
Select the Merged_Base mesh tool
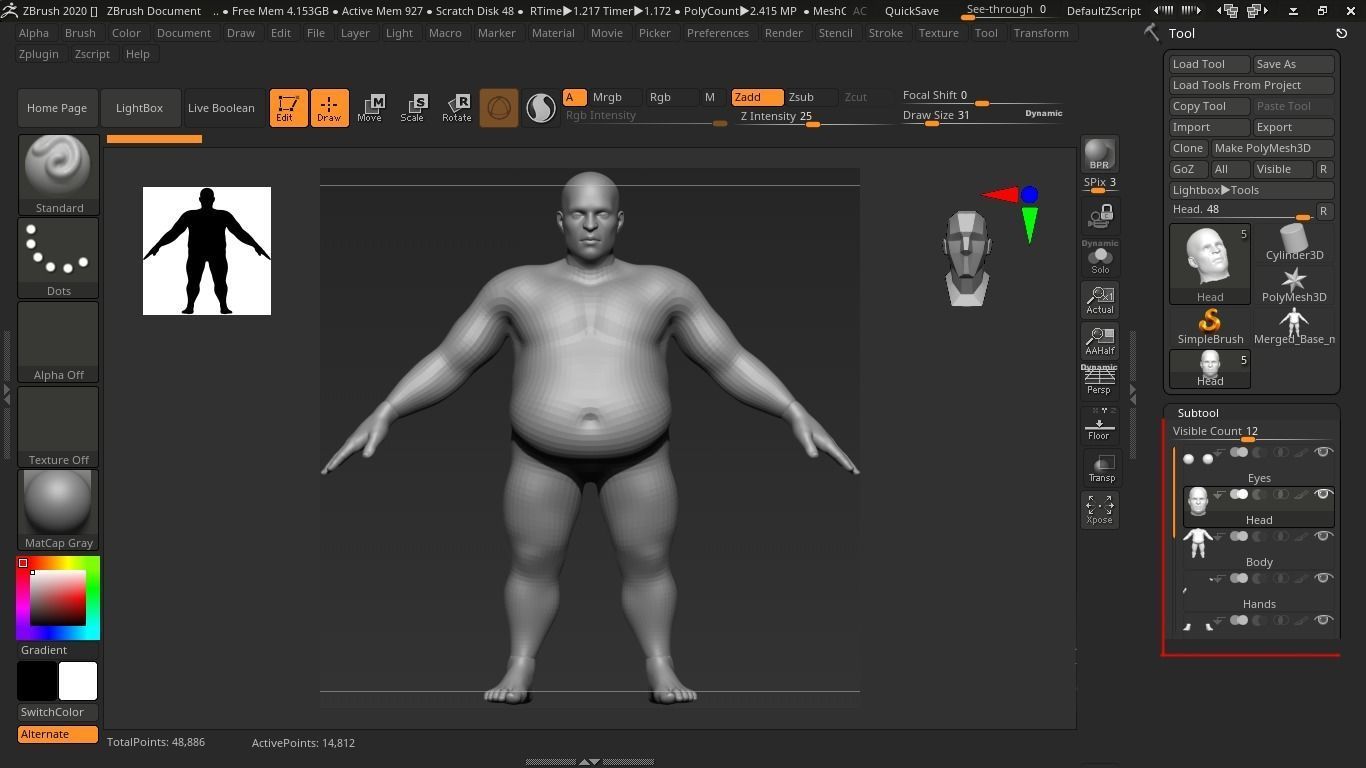1294,326
